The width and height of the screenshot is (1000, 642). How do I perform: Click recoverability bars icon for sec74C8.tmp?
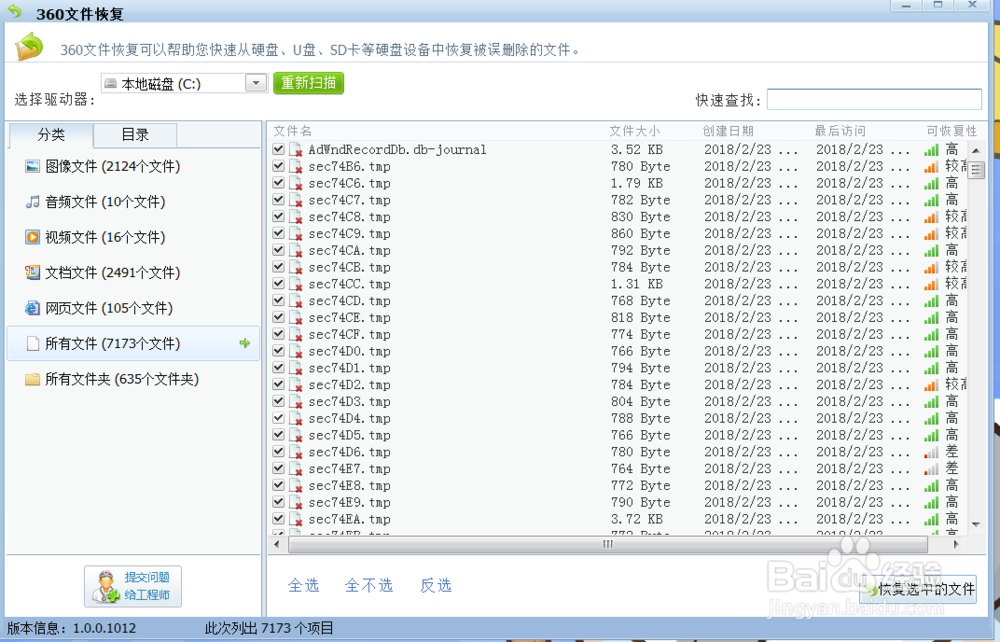coord(932,217)
